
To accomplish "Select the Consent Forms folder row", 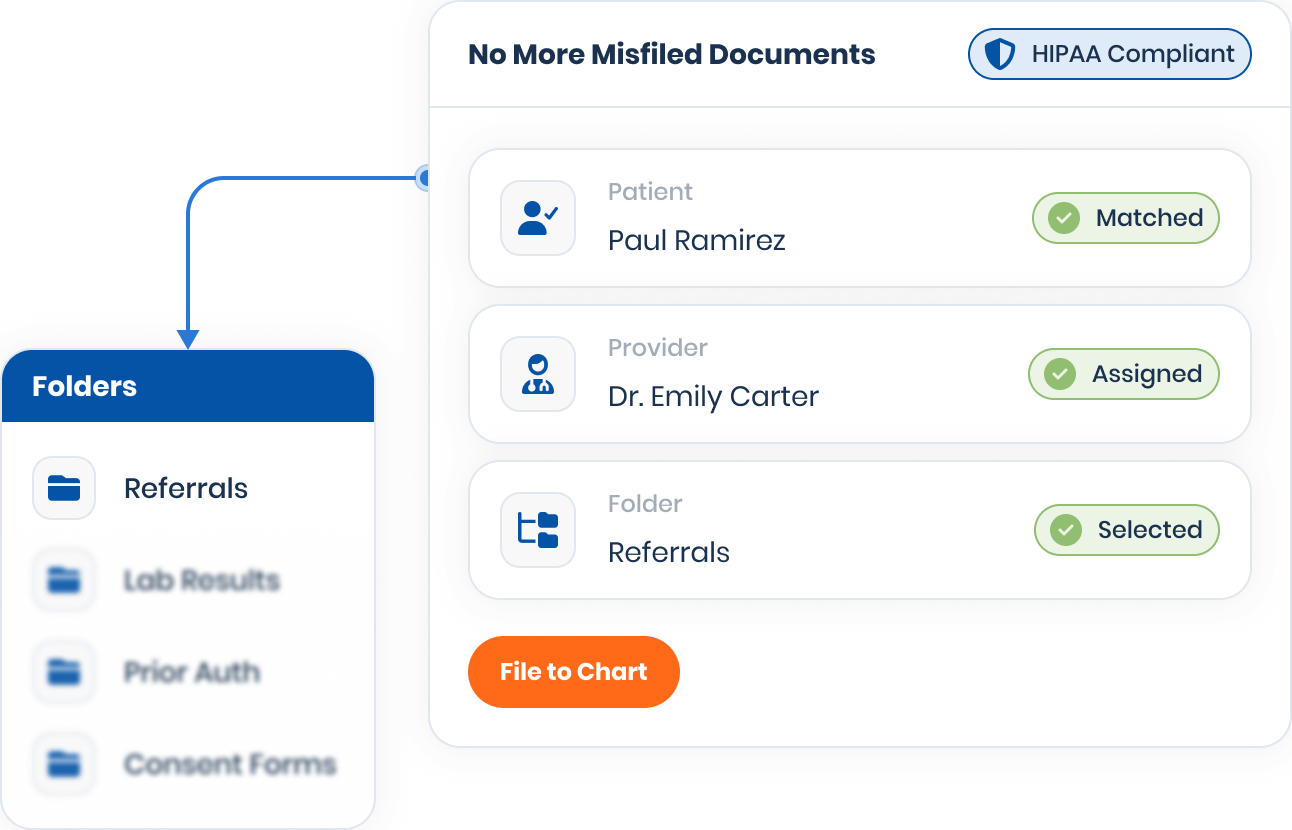I will point(188,764).
